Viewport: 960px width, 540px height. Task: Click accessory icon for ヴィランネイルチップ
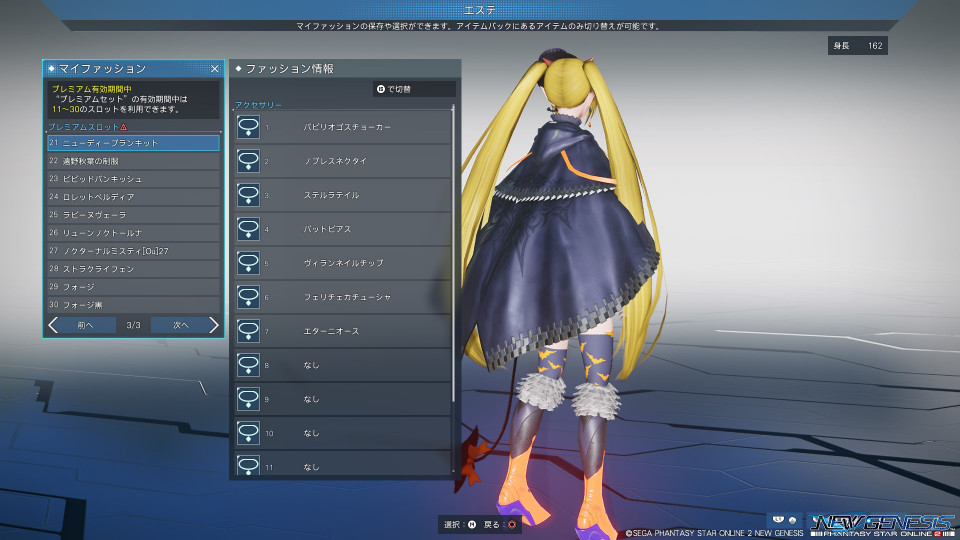248,263
